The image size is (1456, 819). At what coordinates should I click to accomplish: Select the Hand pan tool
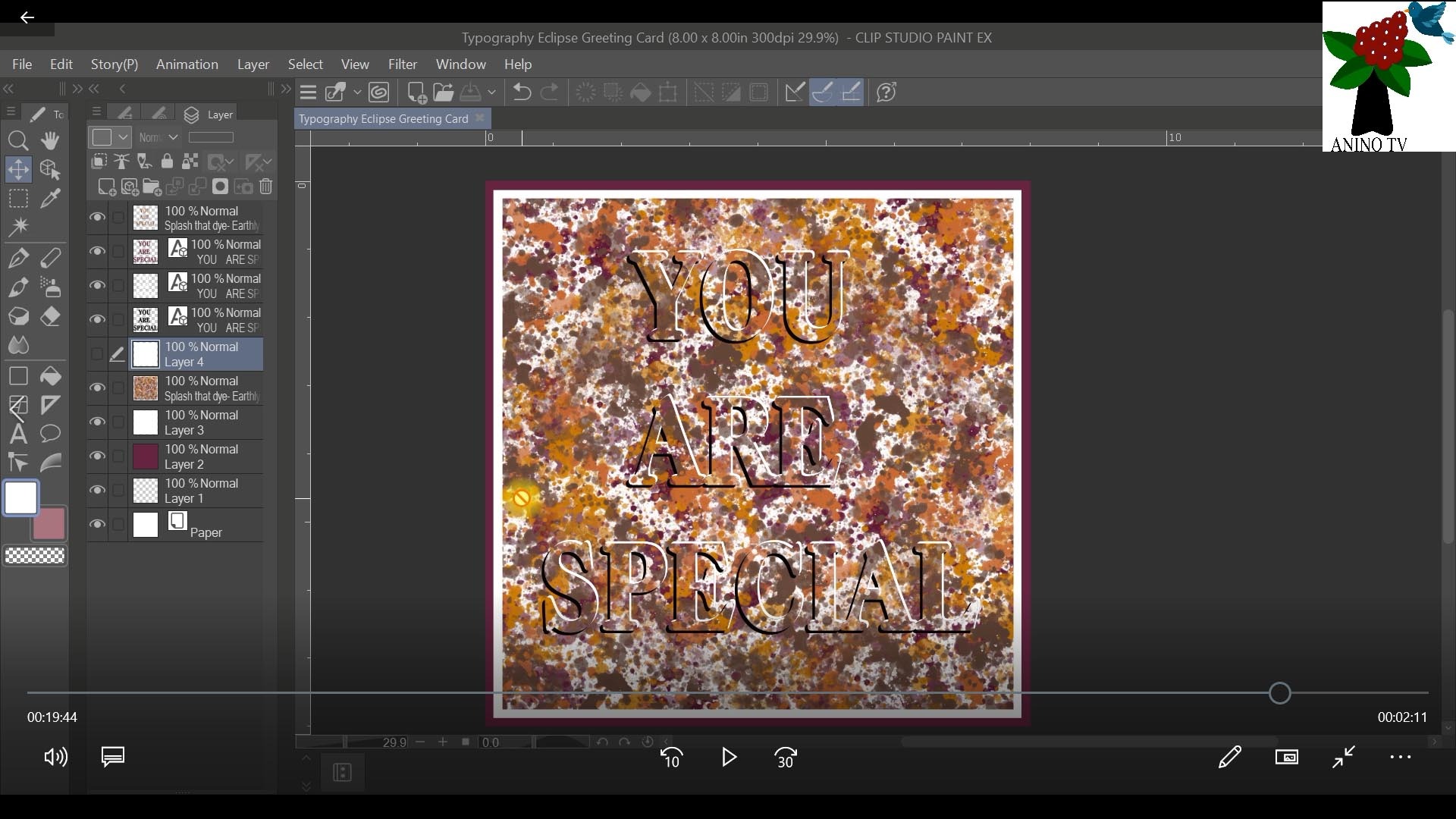tap(50, 140)
